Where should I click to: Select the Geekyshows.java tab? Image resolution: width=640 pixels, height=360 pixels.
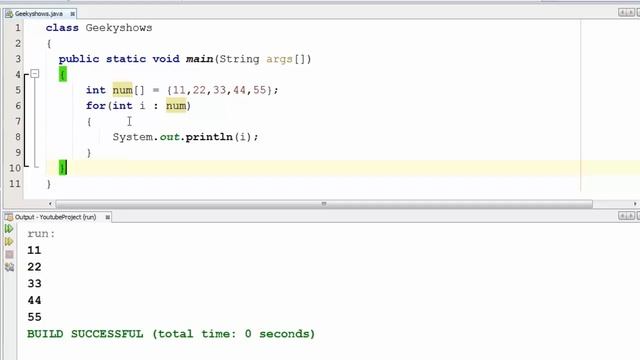point(39,14)
